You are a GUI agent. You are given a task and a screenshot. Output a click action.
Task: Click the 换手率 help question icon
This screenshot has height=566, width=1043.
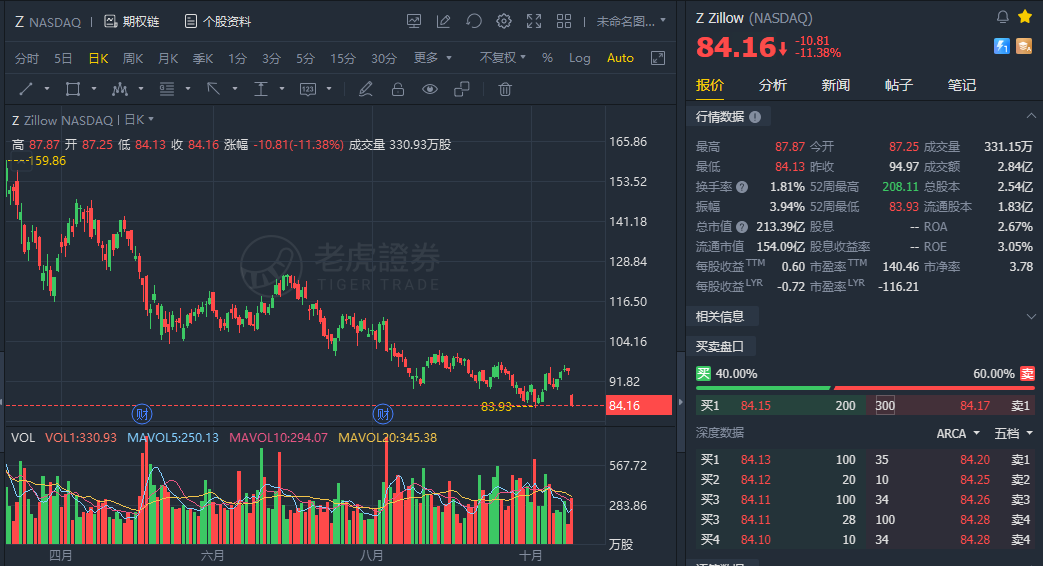pyautogui.click(x=742, y=187)
